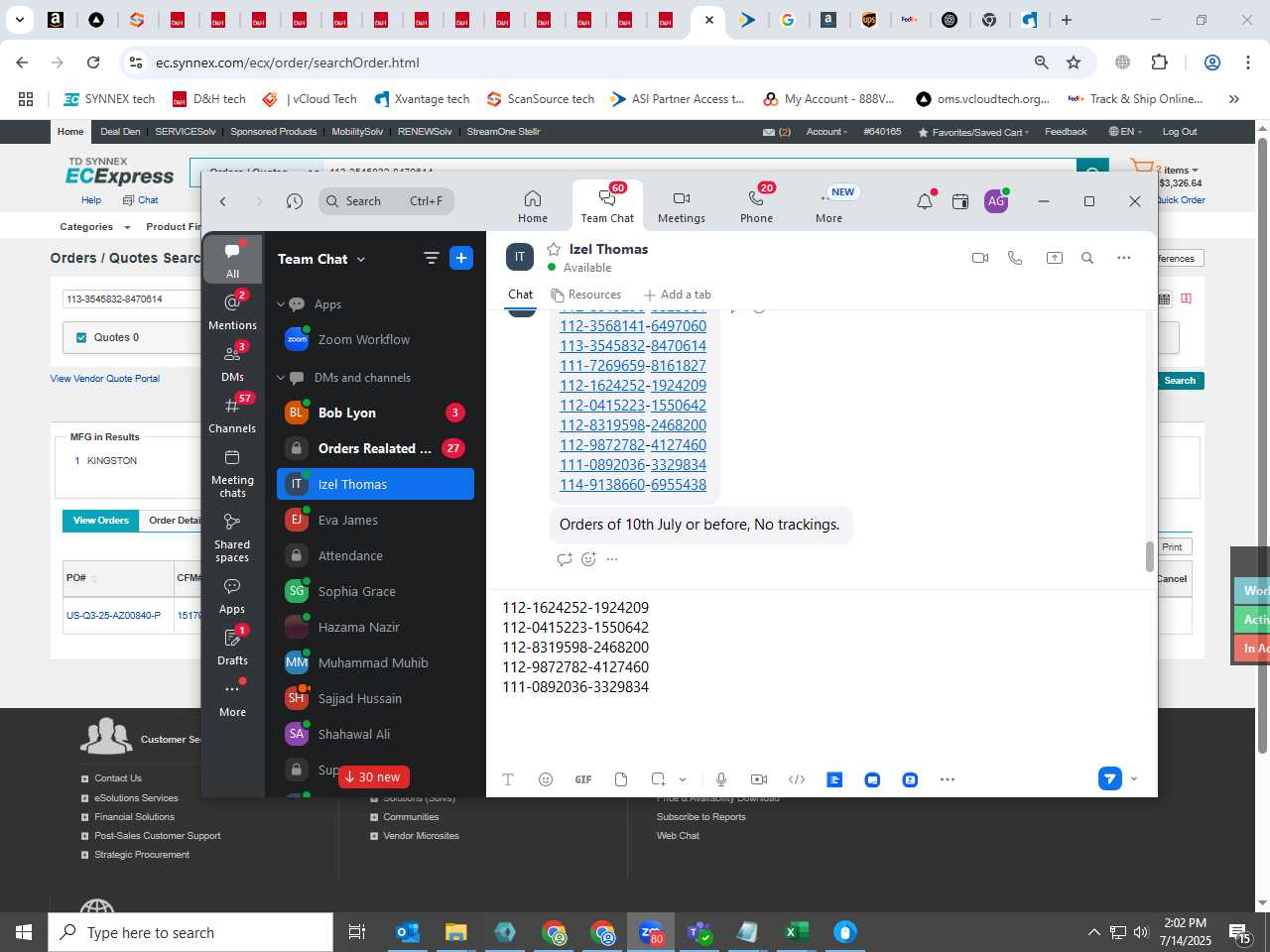Open Bob Lyon conversation

pyautogui.click(x=375, y=413)
